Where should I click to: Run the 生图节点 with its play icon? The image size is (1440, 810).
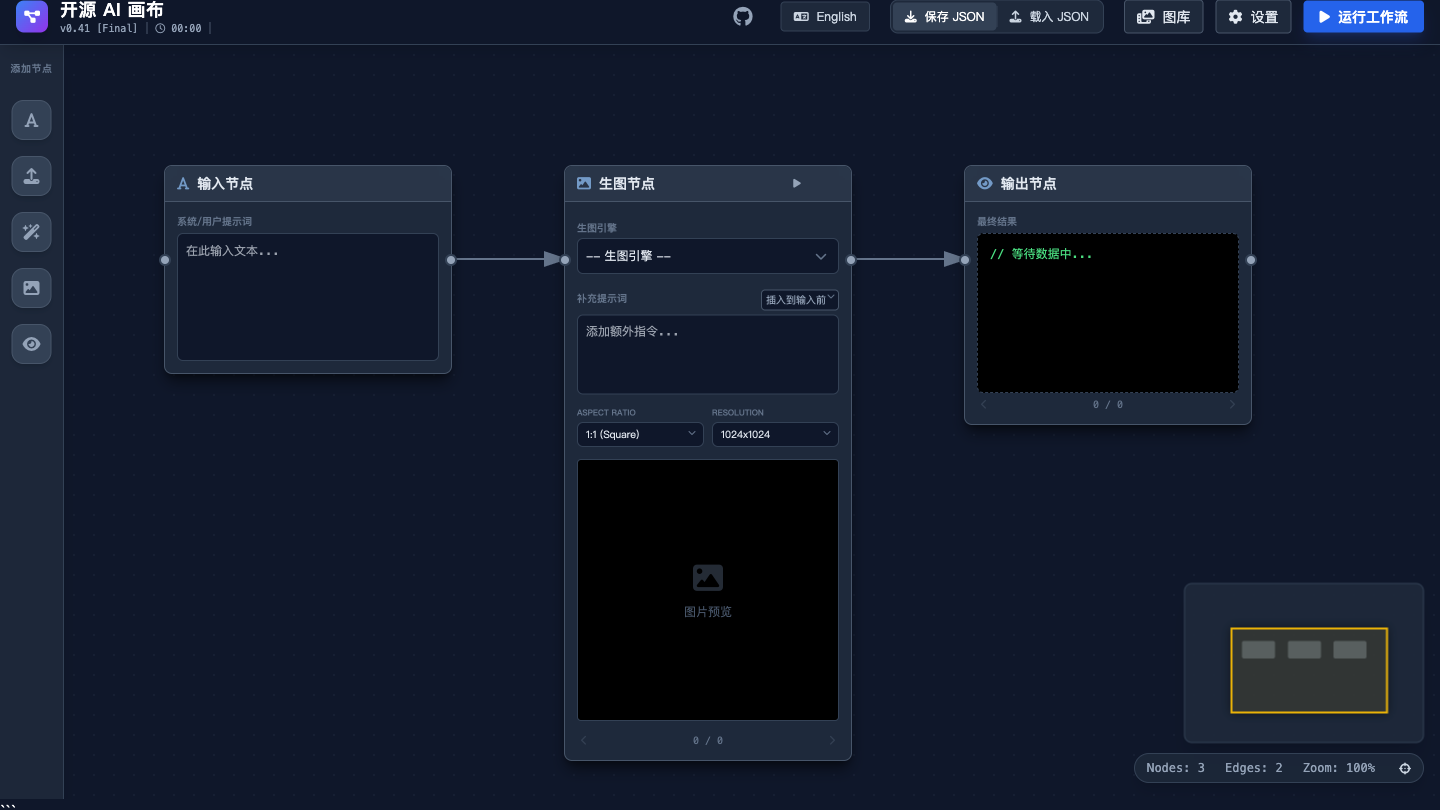tap(797, 183)
